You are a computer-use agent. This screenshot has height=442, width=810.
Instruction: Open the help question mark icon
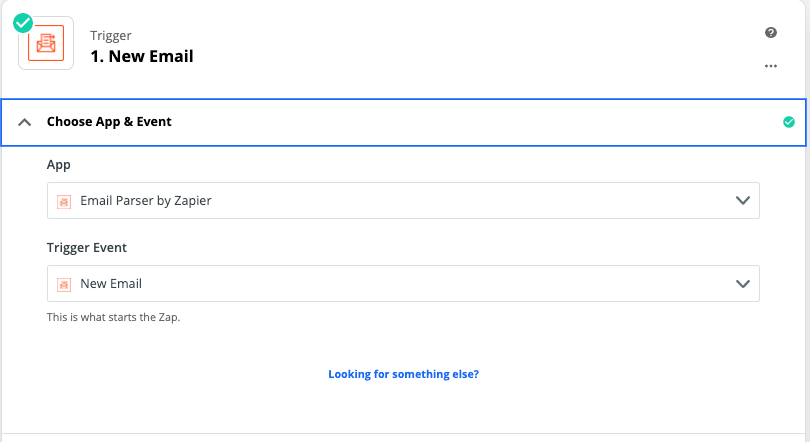pos(771,33)
